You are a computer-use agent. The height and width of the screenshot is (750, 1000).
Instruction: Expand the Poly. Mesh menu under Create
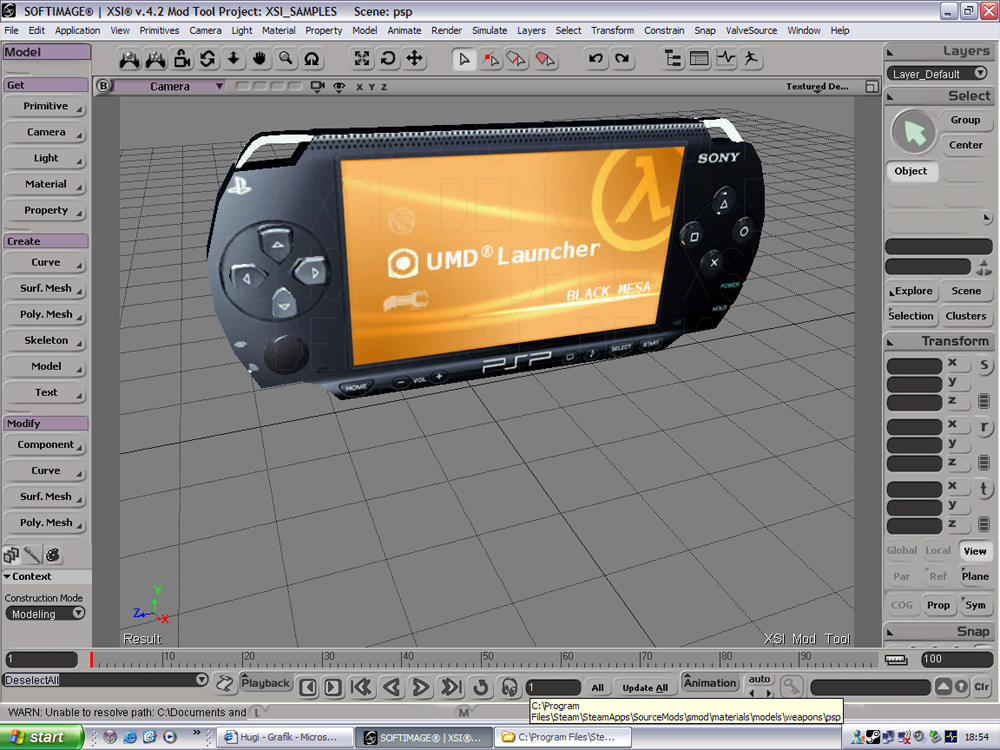point(46,314)
